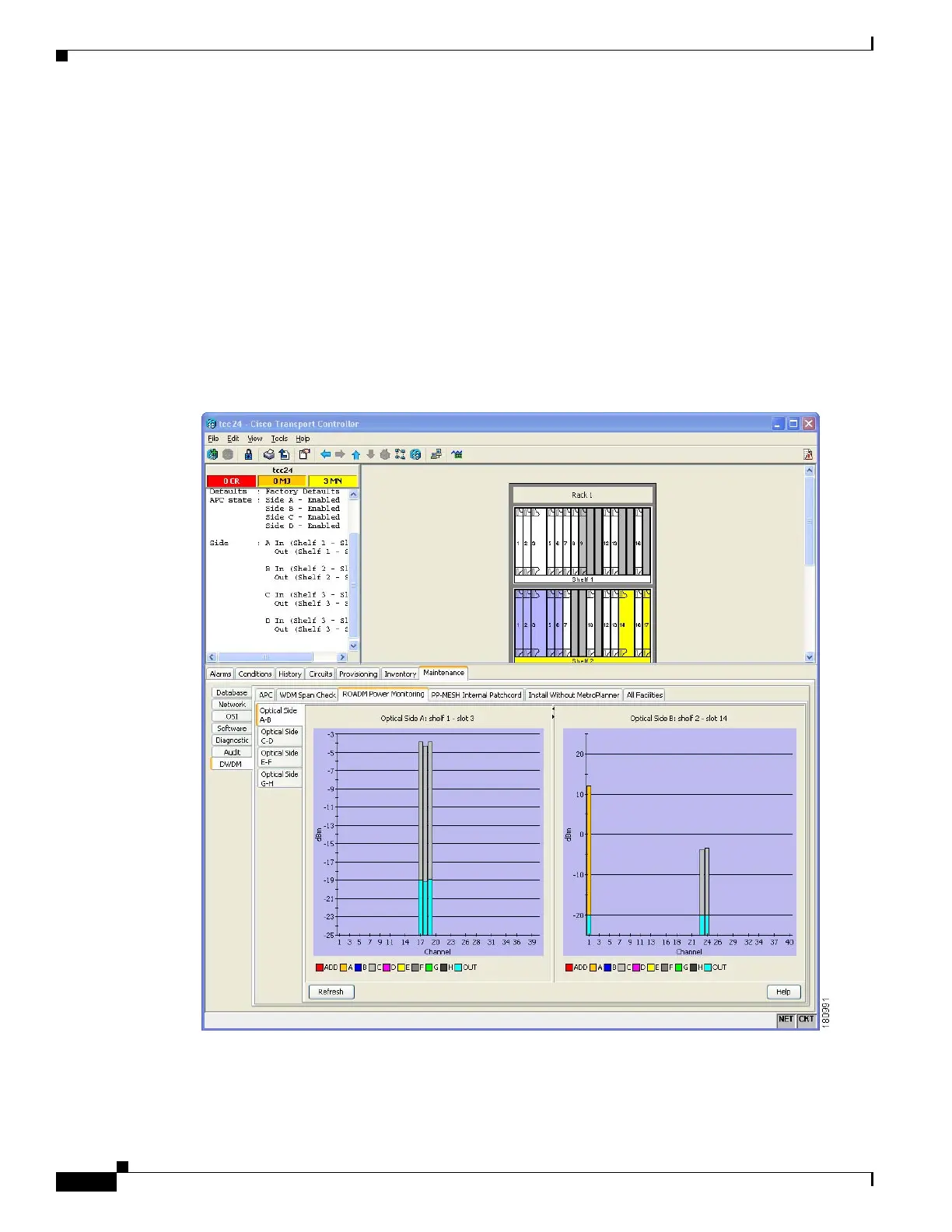952x1232 pixels.
Task: Click the Refresh button
Action: click(x=331, y=992)
